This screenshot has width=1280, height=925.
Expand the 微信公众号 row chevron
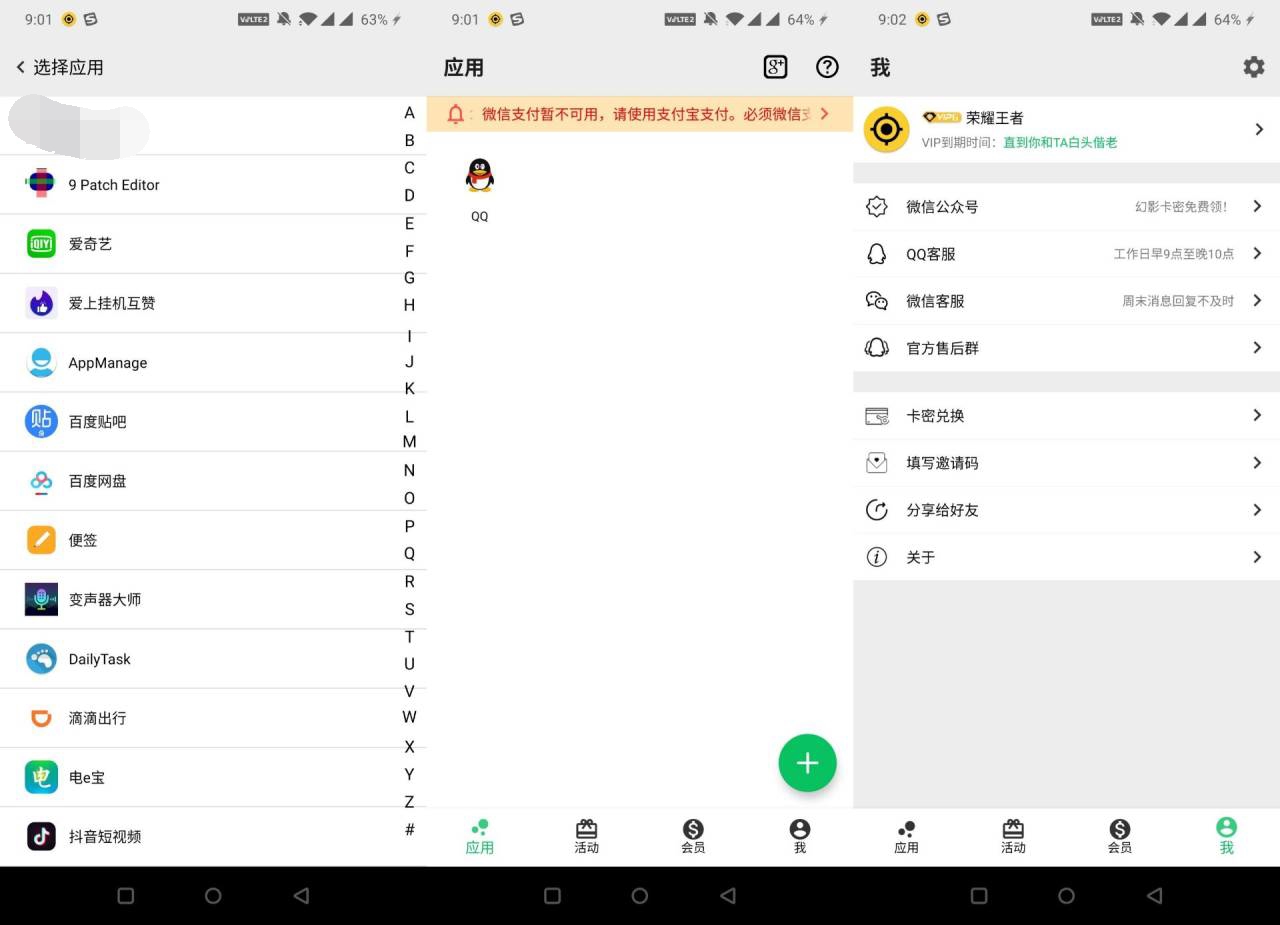[1257, 206]
